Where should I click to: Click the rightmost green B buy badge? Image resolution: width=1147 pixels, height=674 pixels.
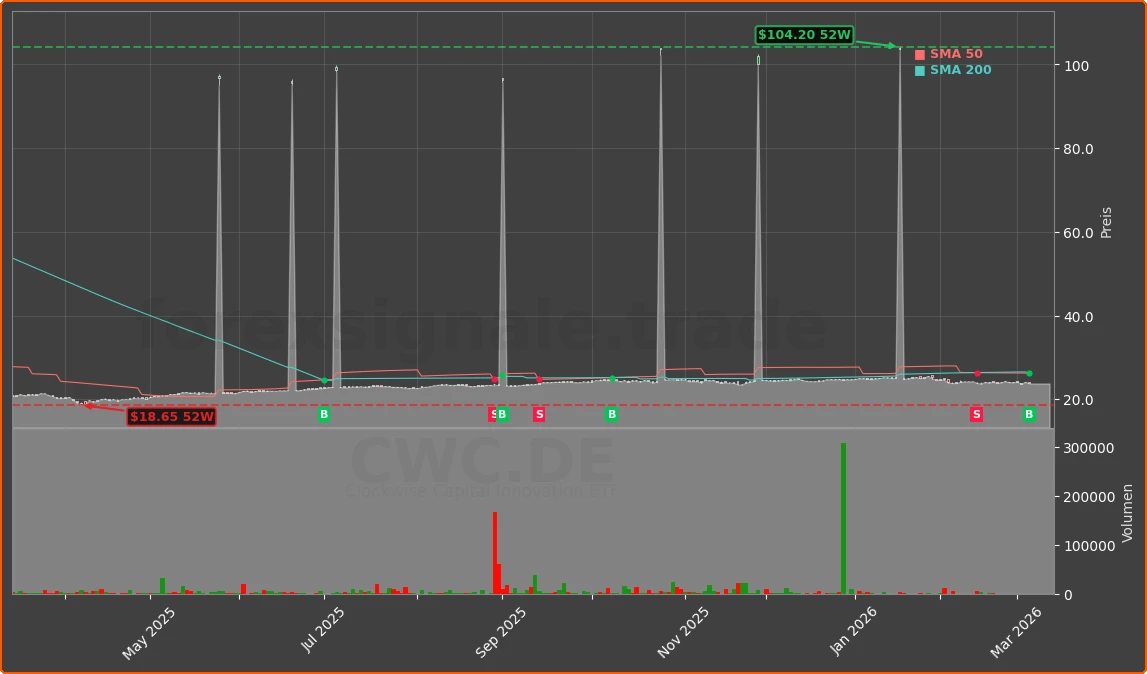pyautogui.click(x=1029, y=414)
